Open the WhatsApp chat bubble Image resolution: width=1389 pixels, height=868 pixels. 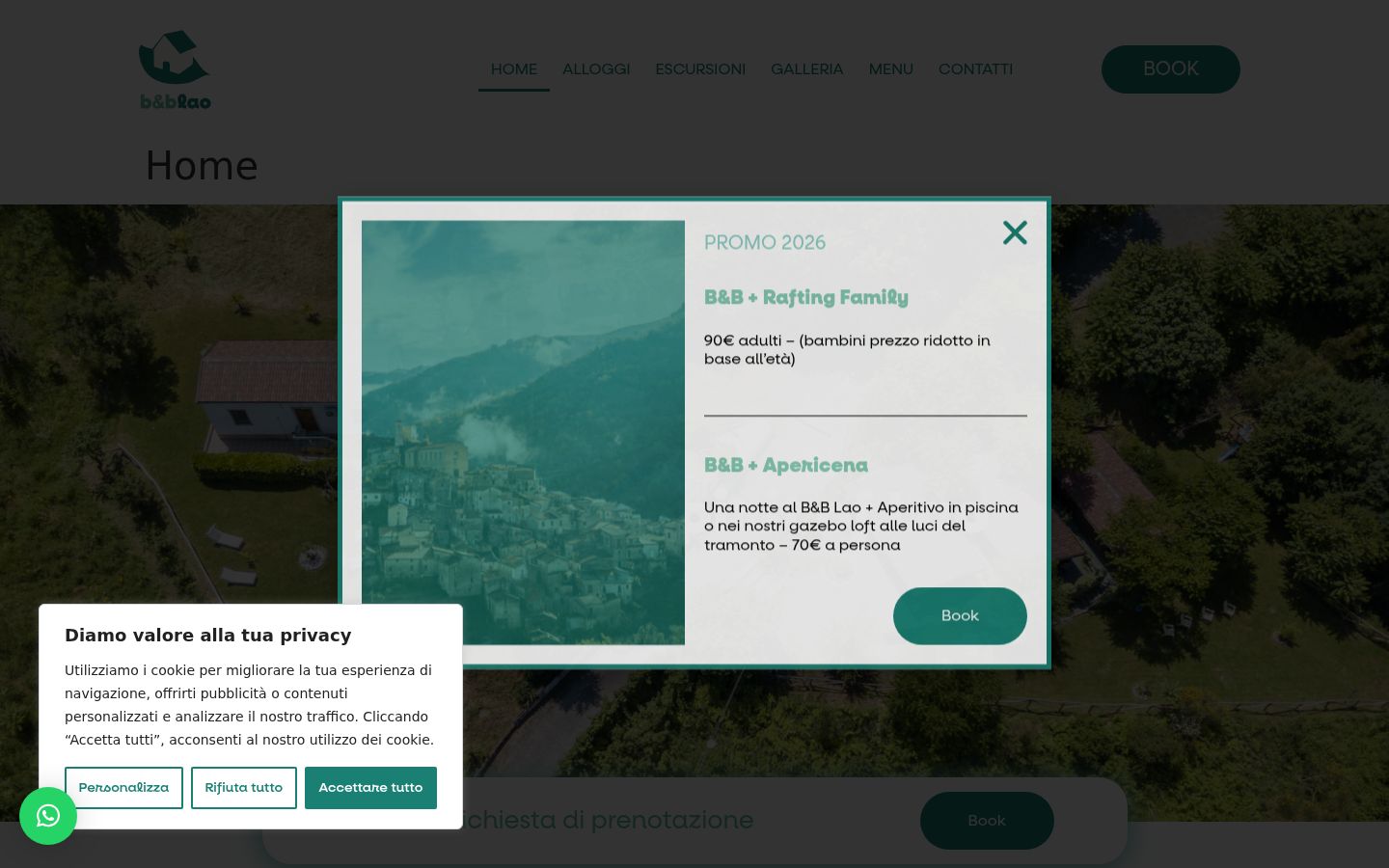(48, 816)
